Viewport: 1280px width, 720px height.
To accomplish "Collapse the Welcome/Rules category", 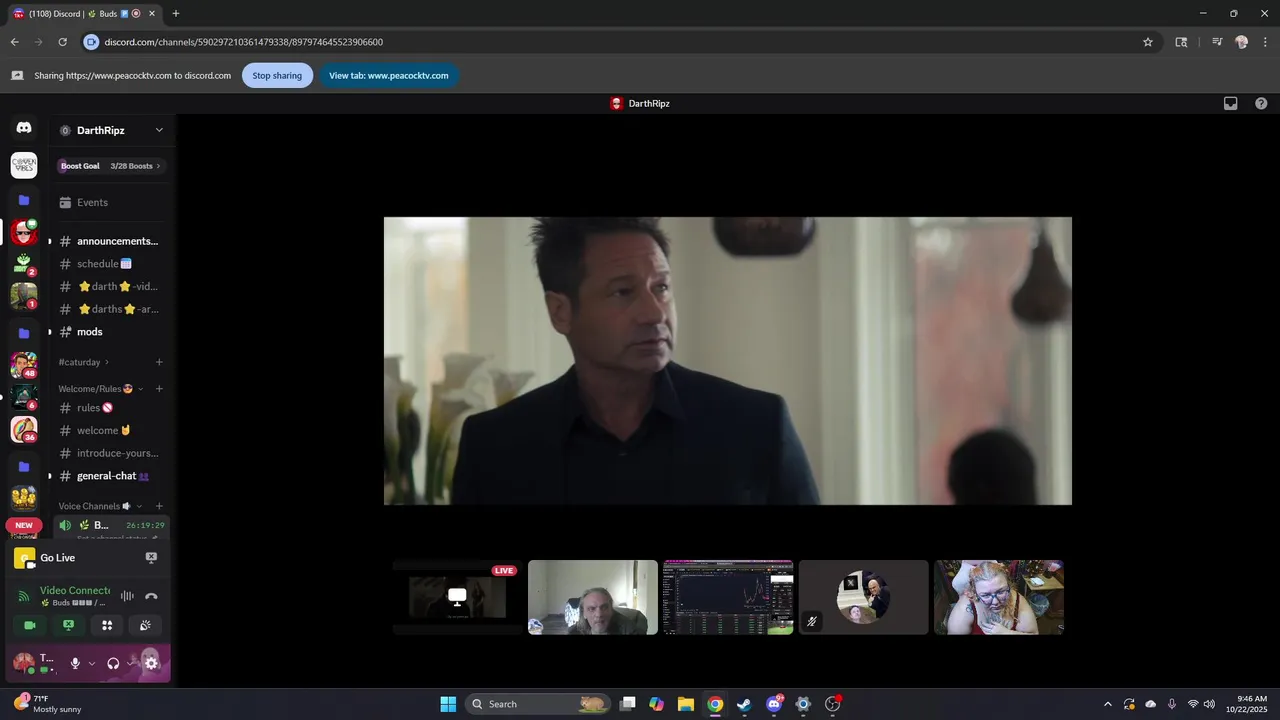I will [100, 388].
